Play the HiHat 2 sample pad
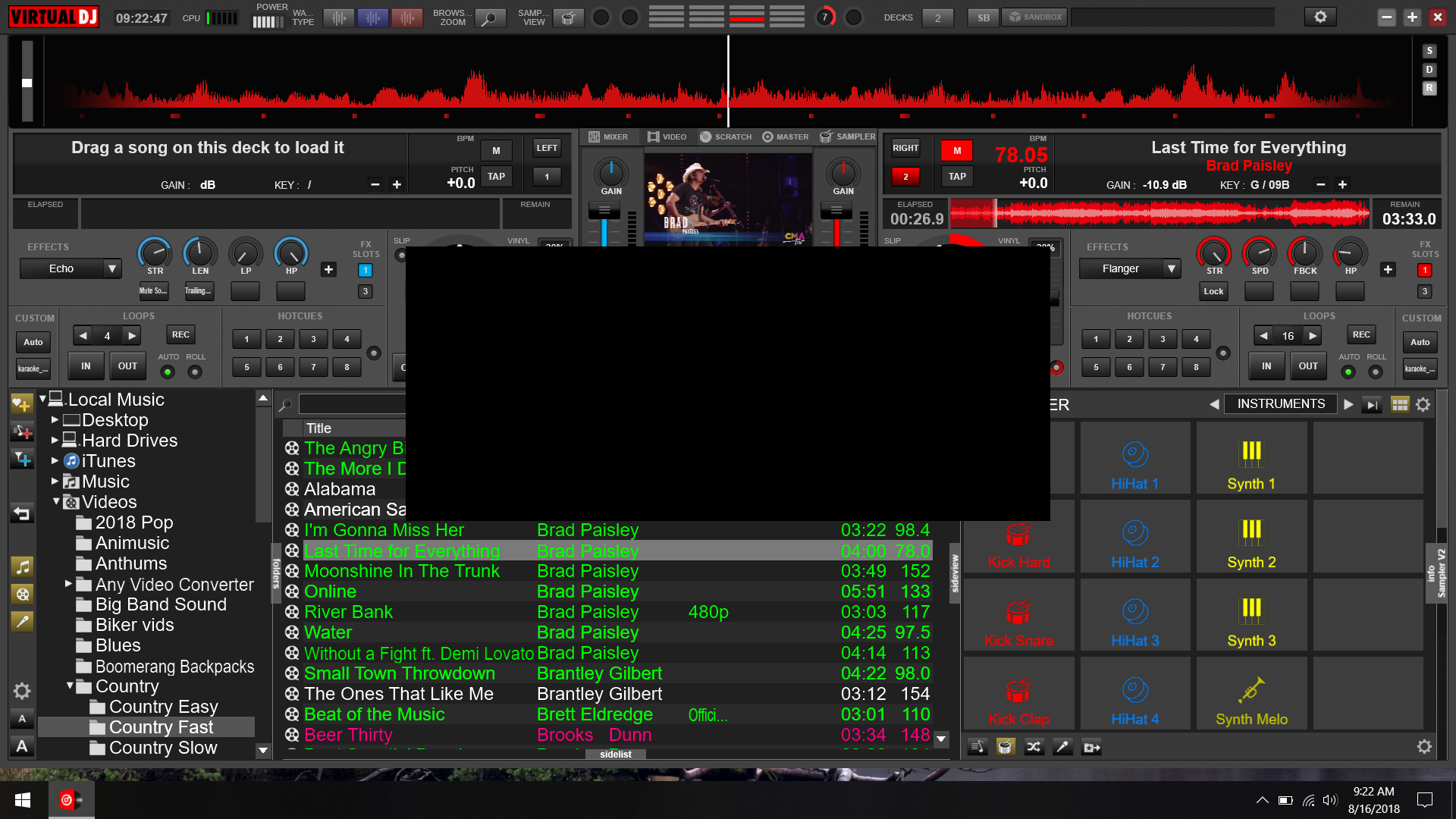 [x=1134, y=536]
